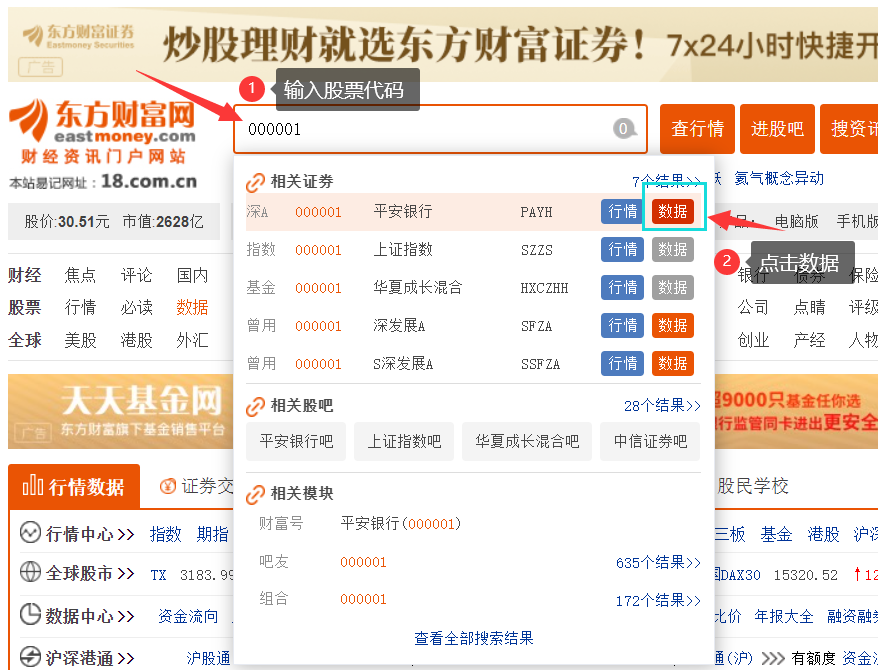The image size is (878, 670).
Task: Open 635个结果 link for 吧友
Action: [658, 563]
